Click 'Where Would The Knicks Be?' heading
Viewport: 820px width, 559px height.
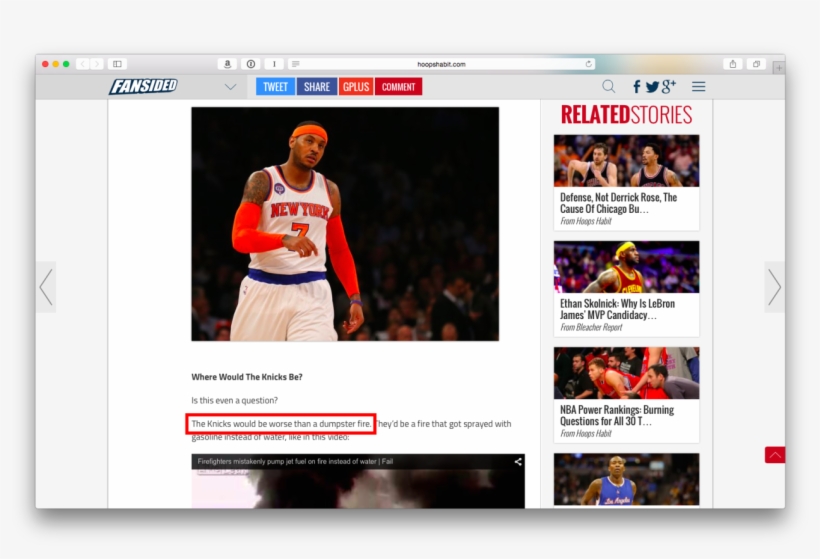247,377
